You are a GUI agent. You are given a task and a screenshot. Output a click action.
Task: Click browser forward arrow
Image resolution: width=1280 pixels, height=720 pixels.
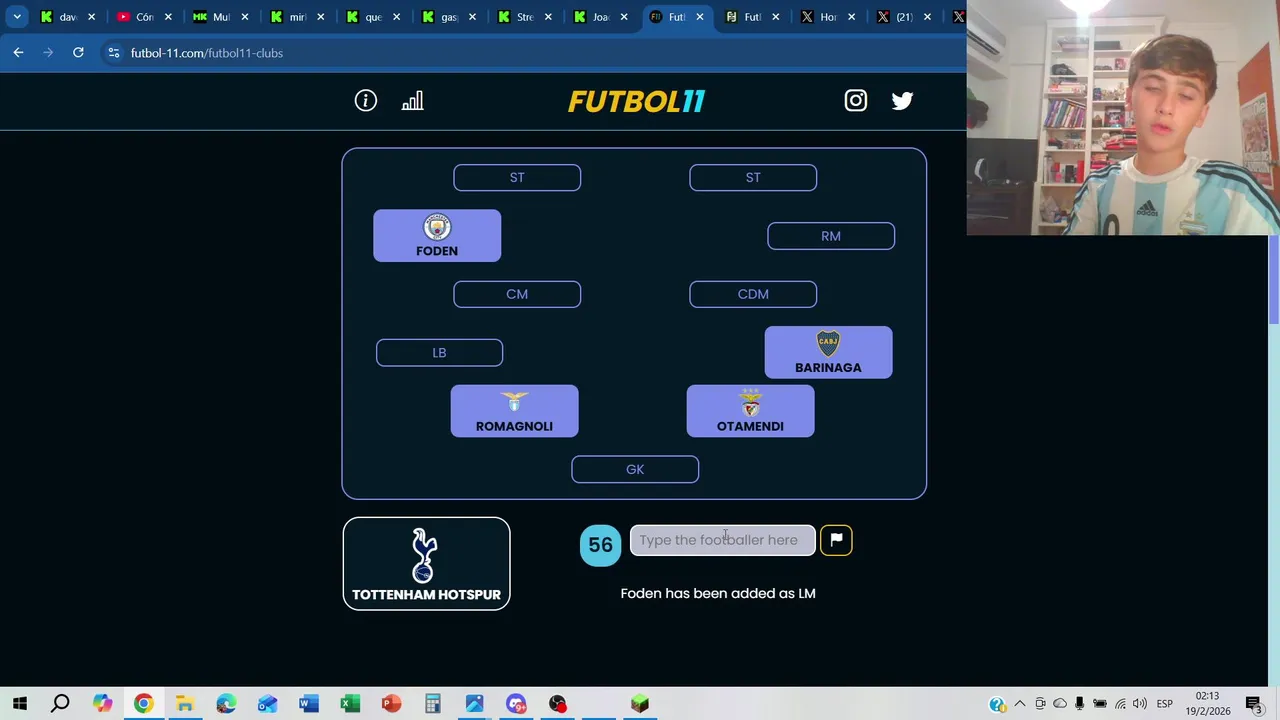pyautogui.click(x=48, y=52)
